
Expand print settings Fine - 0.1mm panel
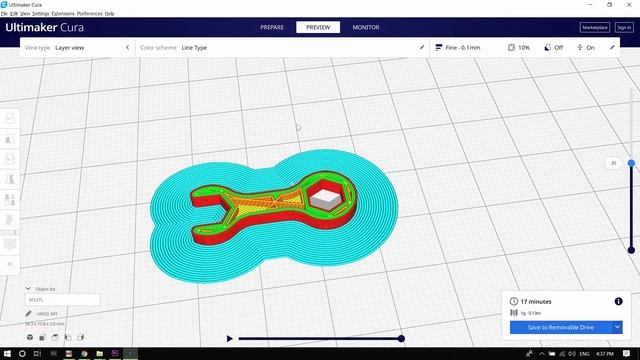(524, 47)
